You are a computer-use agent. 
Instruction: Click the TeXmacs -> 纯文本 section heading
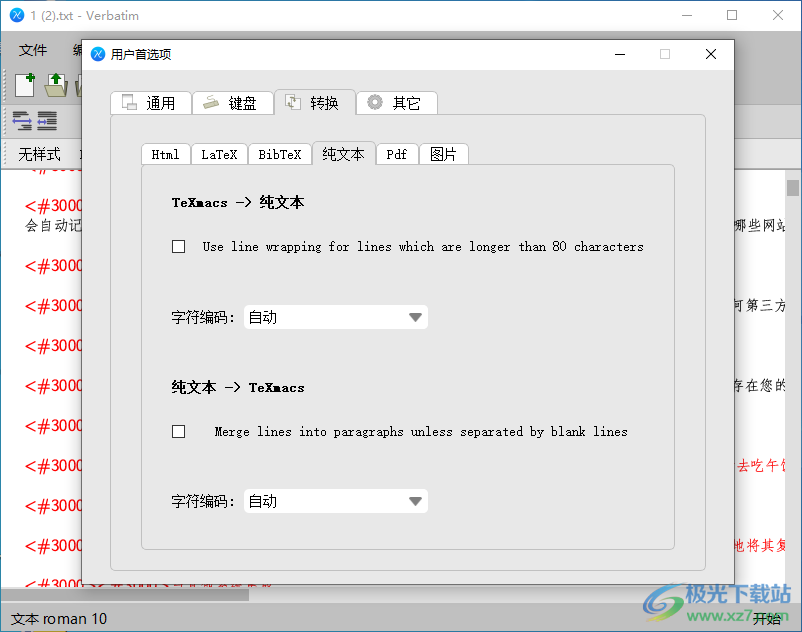tap(238, 202)
